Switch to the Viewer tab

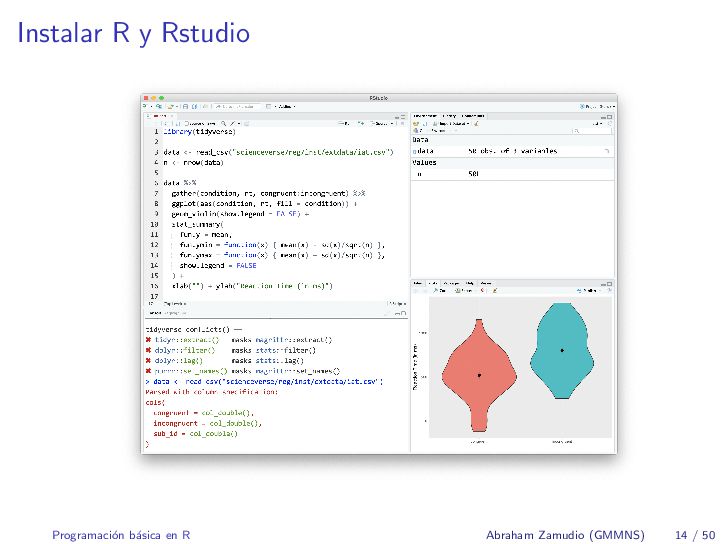point(486,283)
